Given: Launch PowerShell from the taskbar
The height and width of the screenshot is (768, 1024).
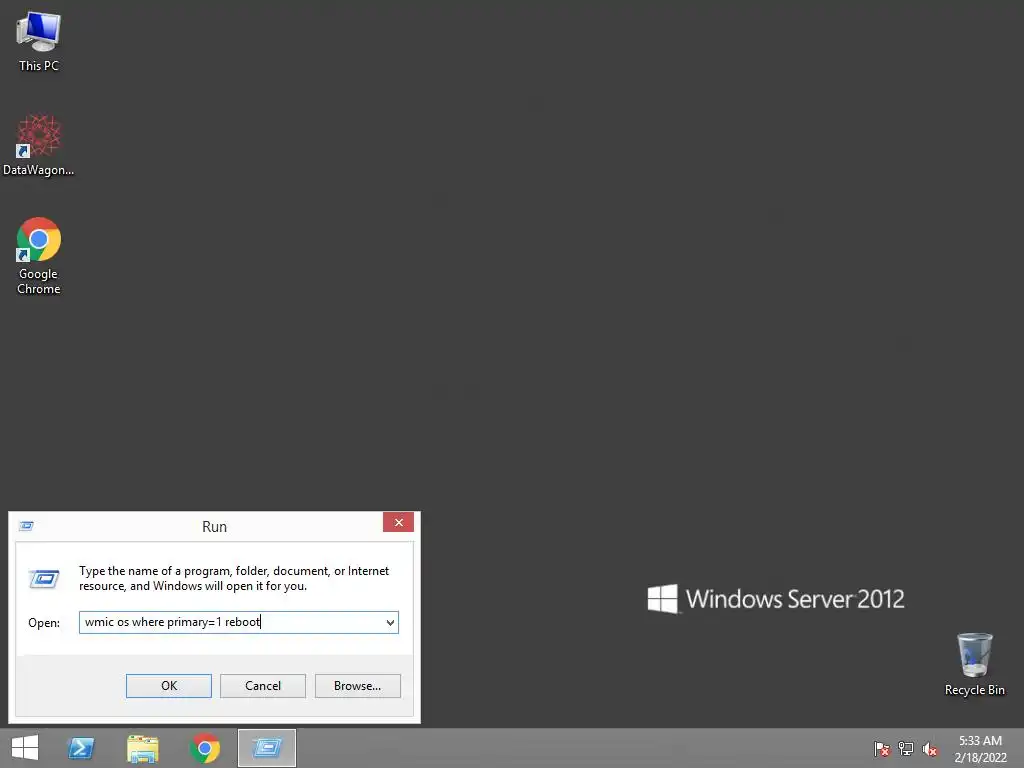Looking at the screenshot, I should 82,748.
